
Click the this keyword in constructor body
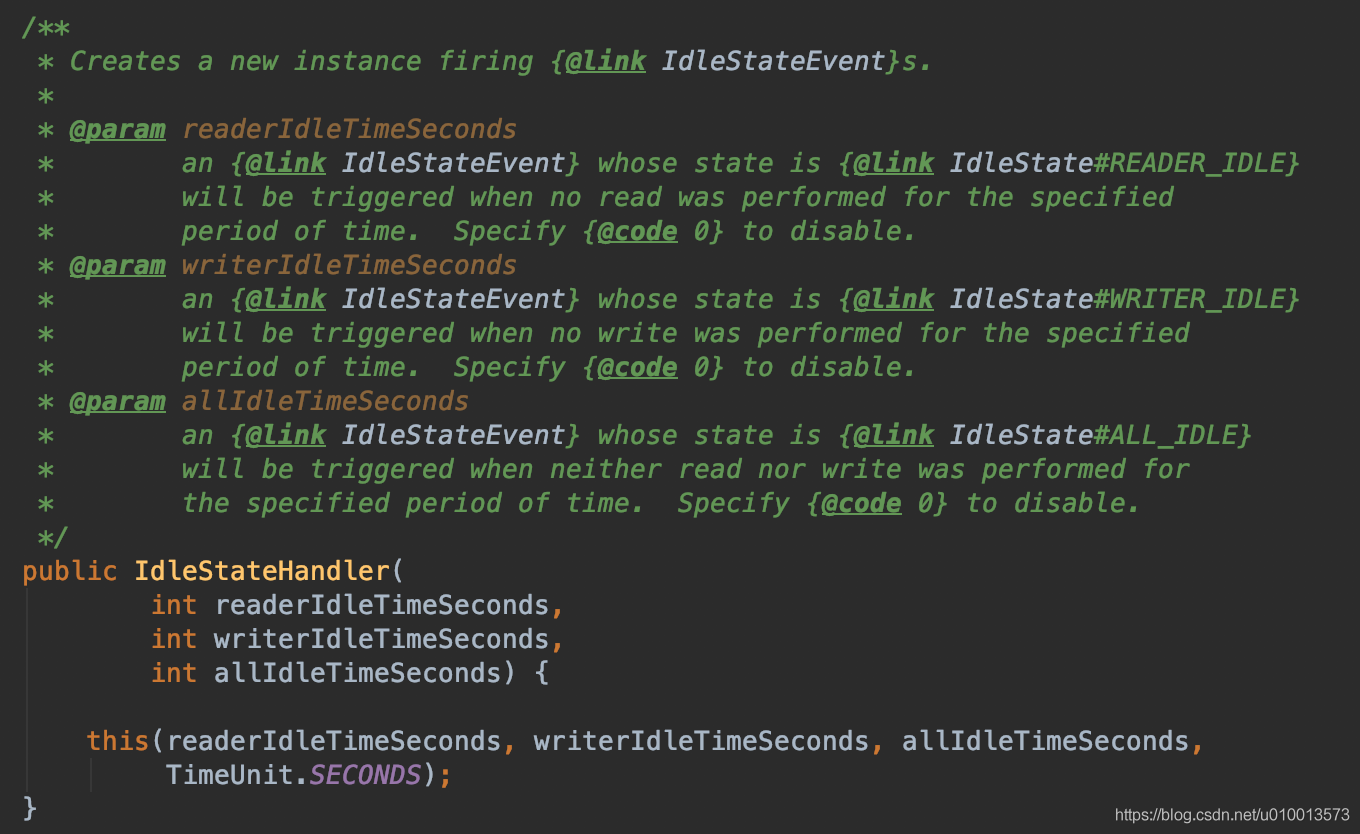point(117,741)
